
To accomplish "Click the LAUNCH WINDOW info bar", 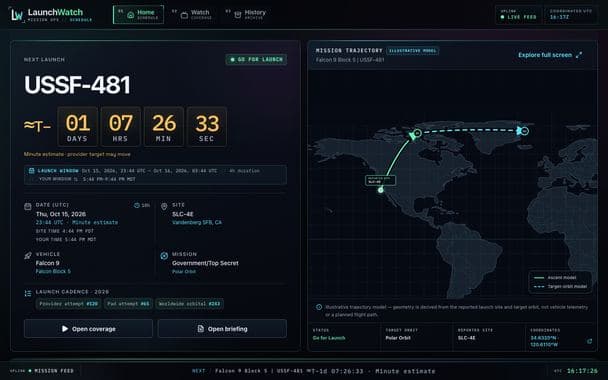I will [155, 175].
